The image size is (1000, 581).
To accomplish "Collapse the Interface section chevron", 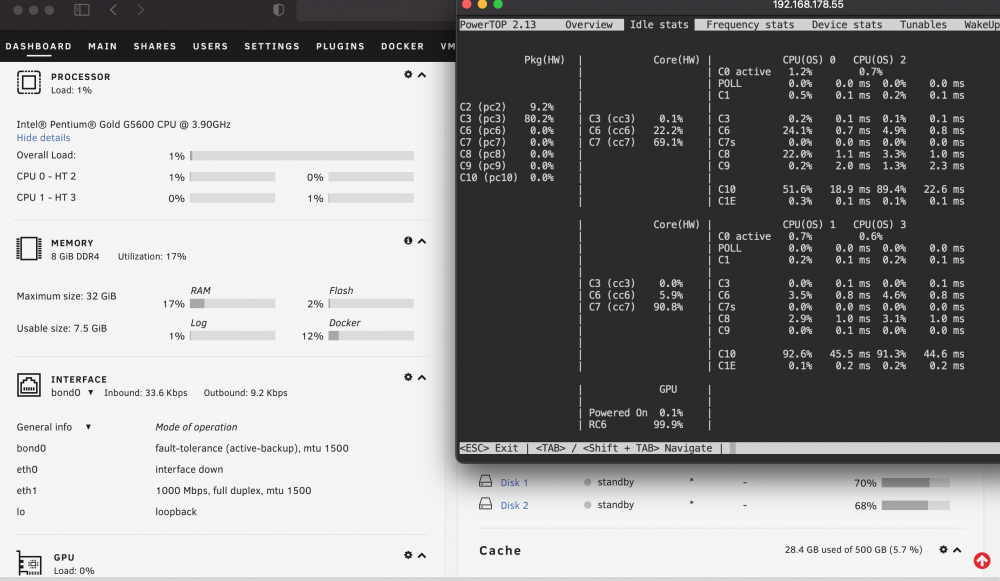I will [422, 378].
